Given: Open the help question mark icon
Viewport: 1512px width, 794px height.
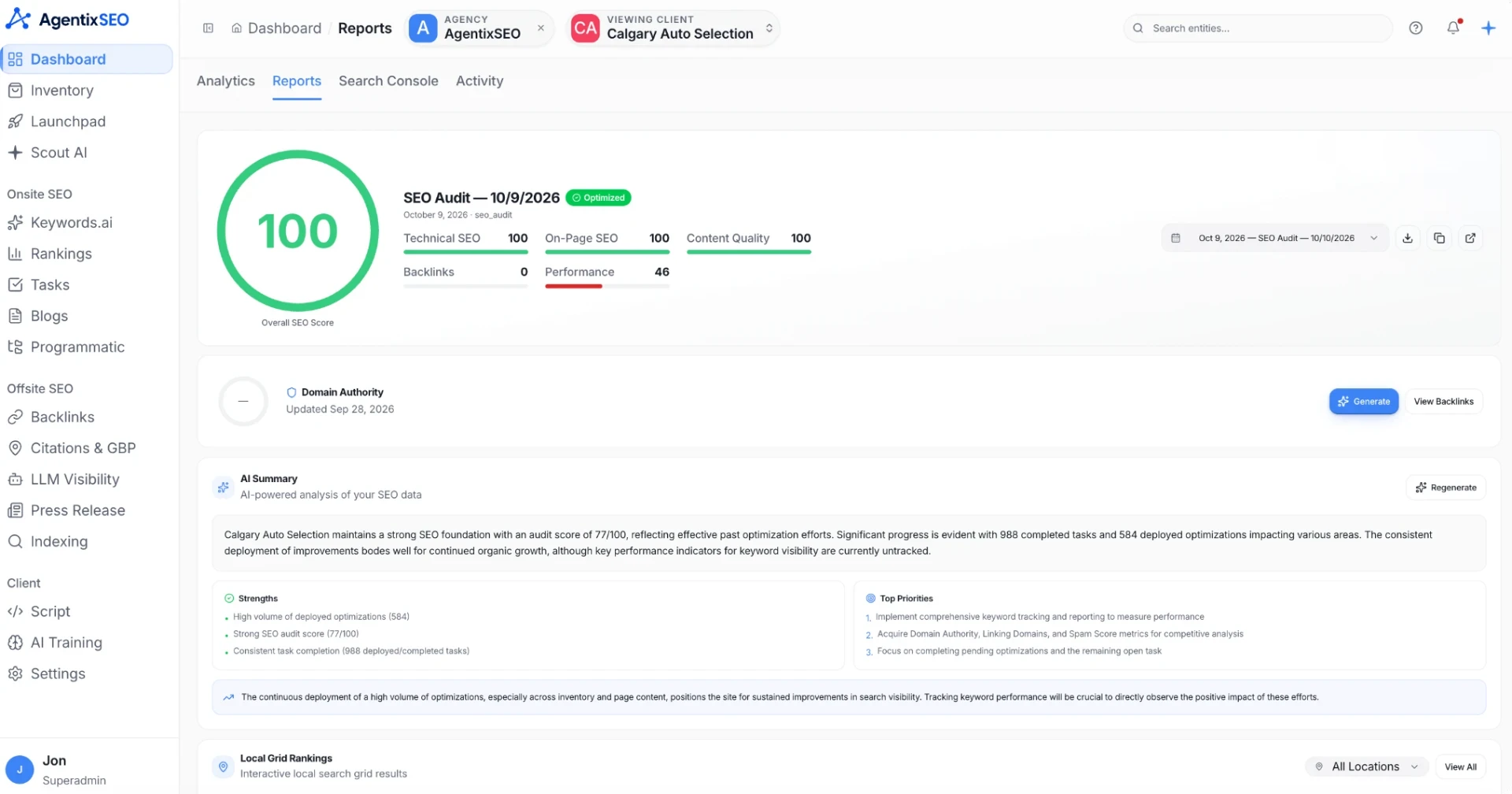Looking at the screenshot, I should [x=1415, y=28].
